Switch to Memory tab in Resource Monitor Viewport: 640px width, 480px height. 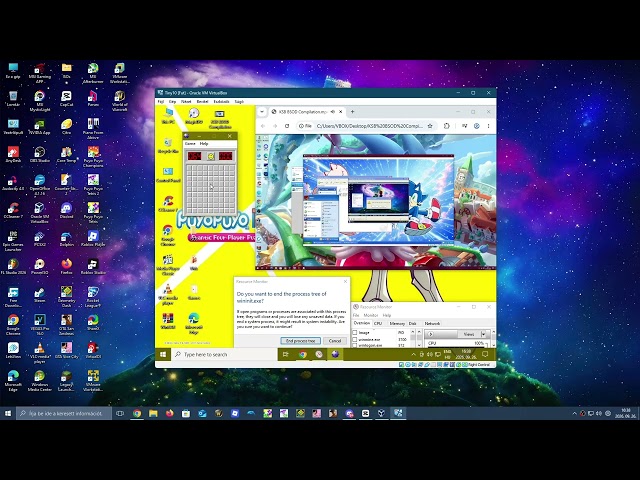tap(397, 323)
